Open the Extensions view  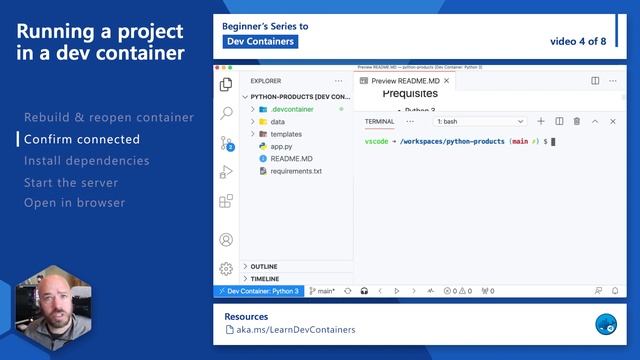pos(226,201)
